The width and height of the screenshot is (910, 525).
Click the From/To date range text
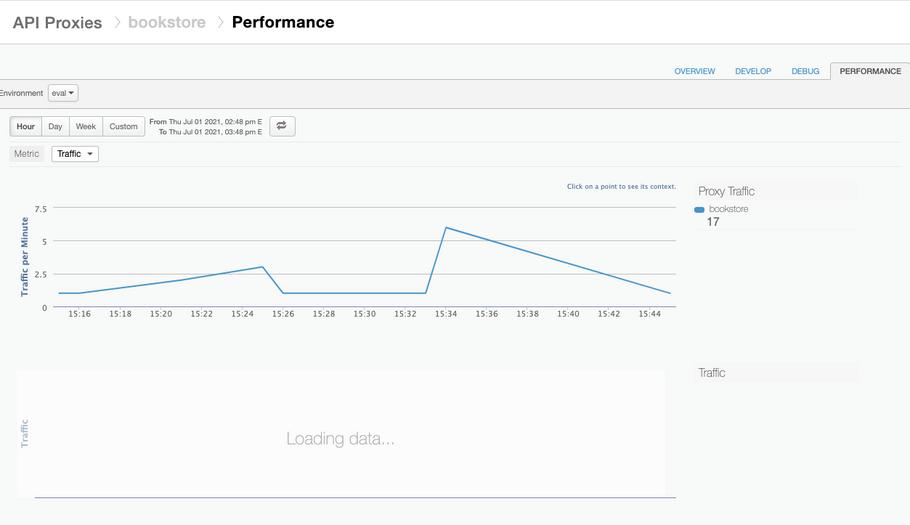coord(205,127)
